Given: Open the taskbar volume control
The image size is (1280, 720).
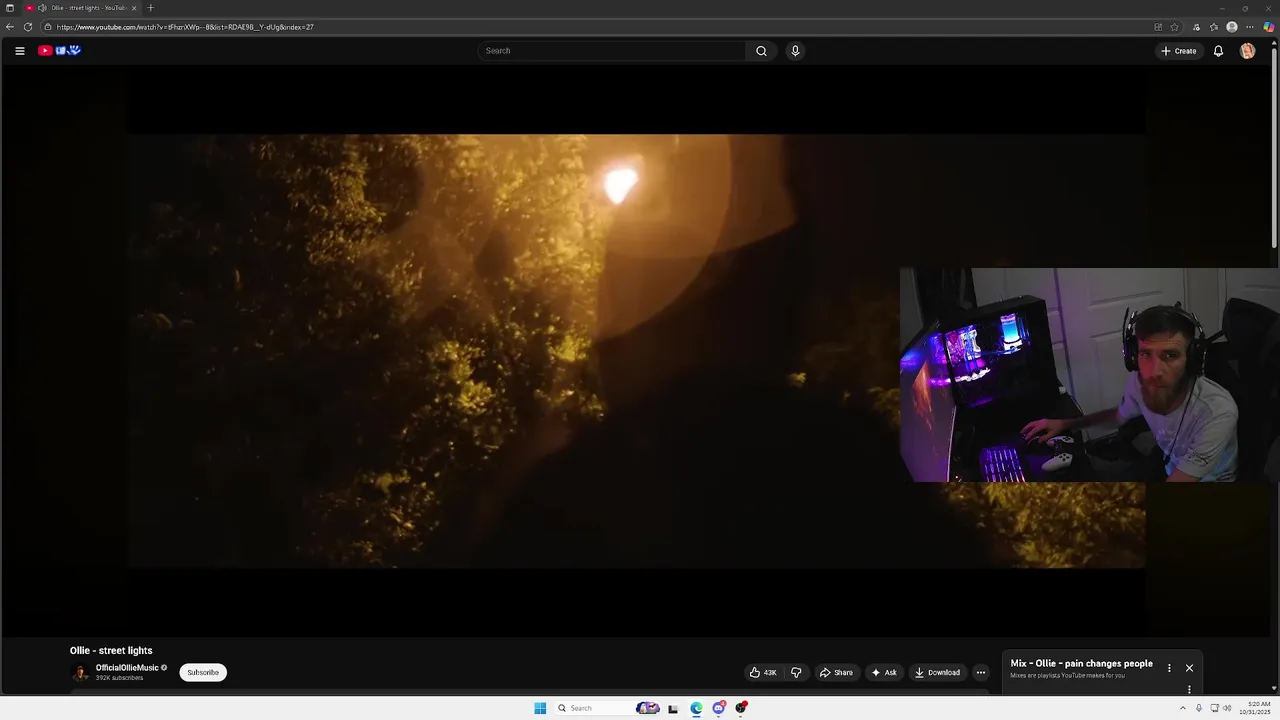Looking at the screenshot, I should pyautogui.click(x=1227, y=708).
